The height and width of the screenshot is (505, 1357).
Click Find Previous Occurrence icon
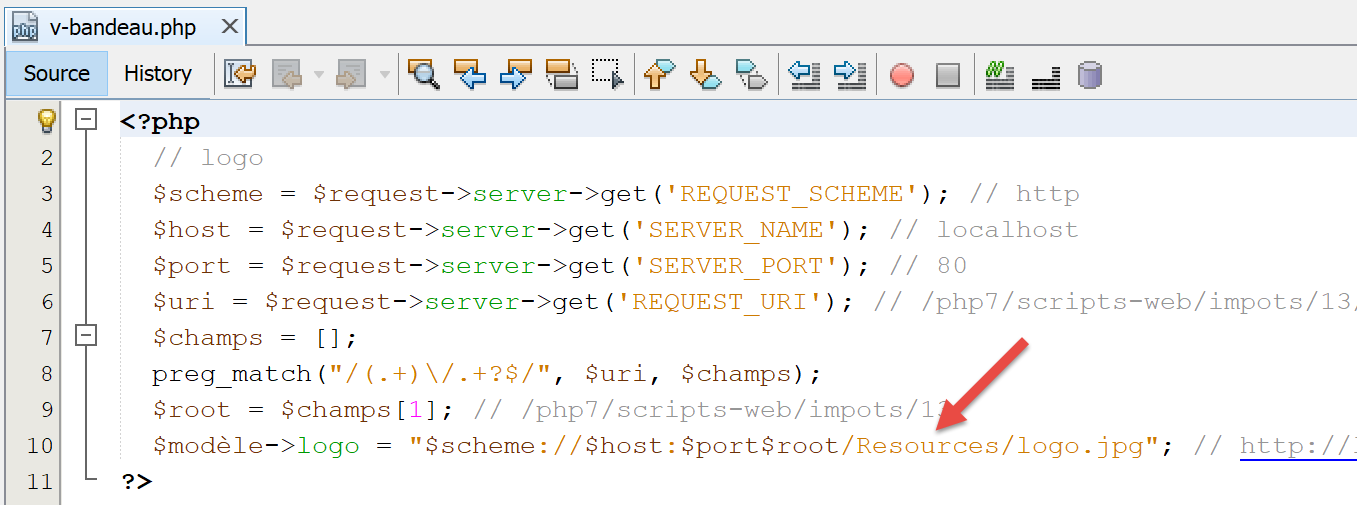[469, 74]
